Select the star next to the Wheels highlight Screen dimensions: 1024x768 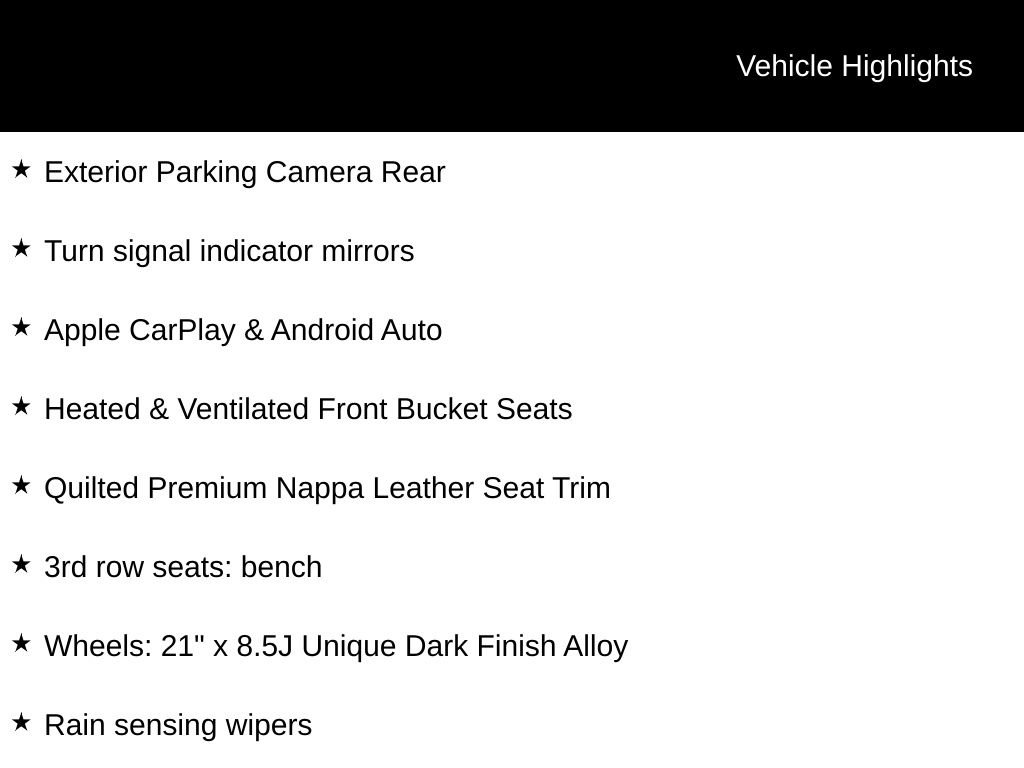point(21,644)
